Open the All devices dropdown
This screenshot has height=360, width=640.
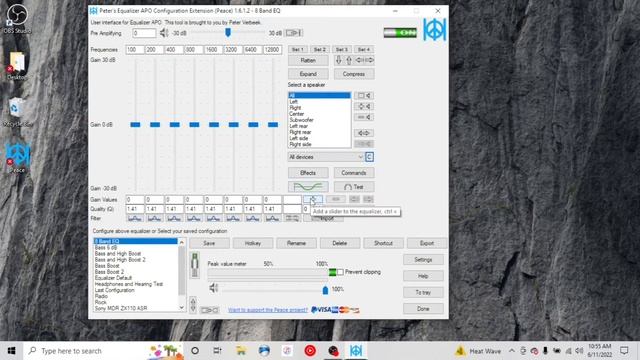coord(326,157)
